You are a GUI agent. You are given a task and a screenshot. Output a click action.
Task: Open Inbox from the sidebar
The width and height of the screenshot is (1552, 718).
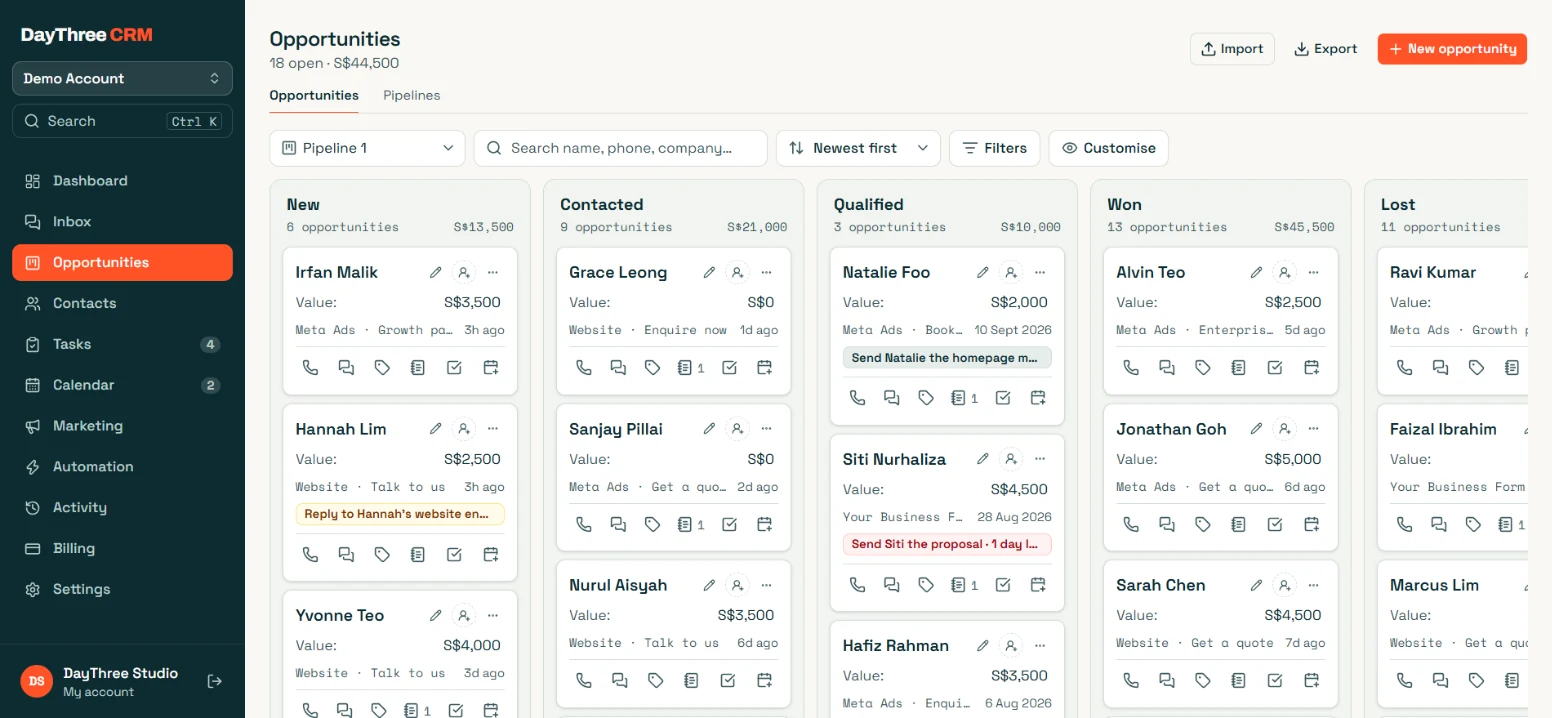pyautogui.click(x=122, y=222)
